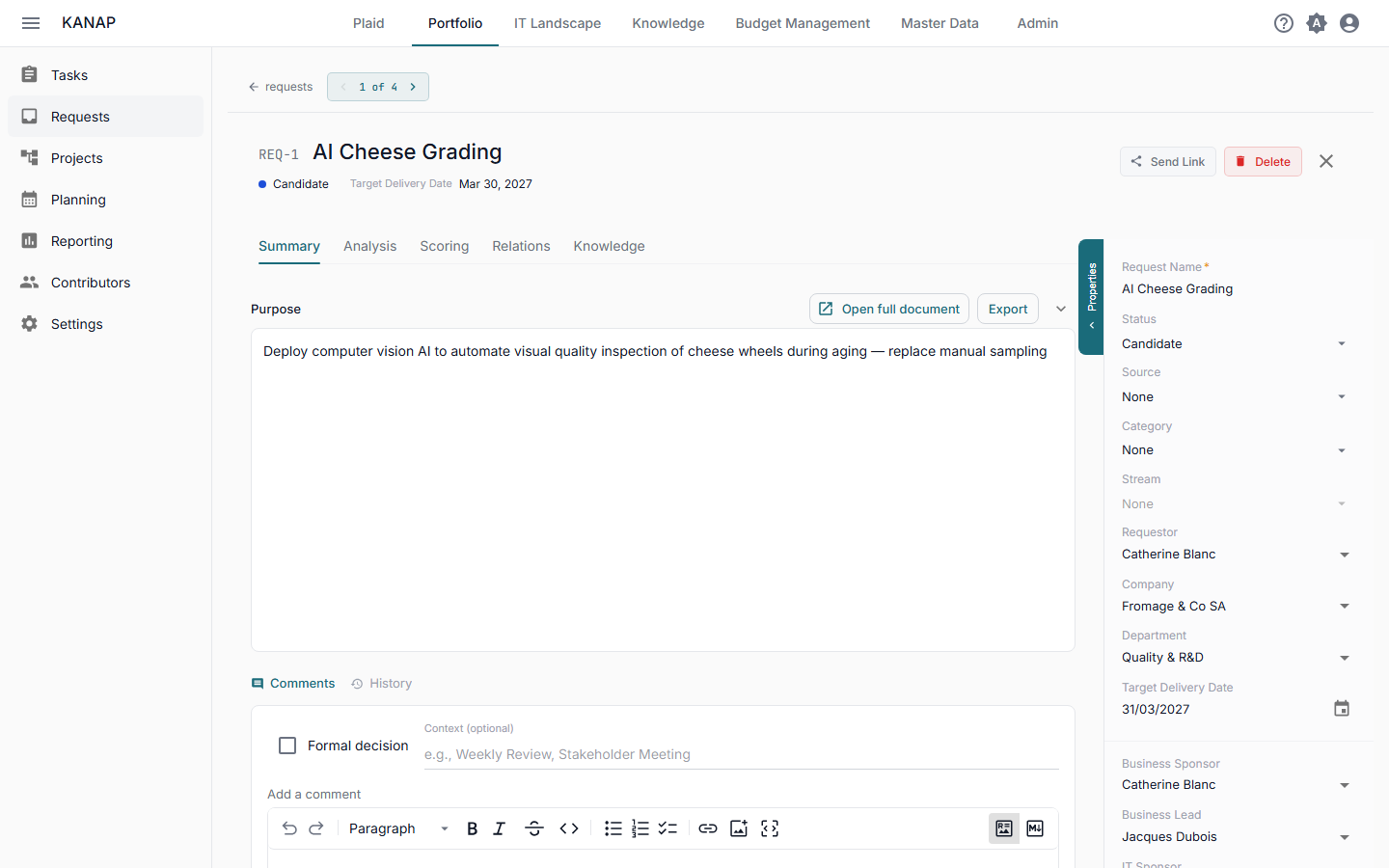Open the Company dropdown Fromage & Co SA
The image size is (1389, 868).
tap(1235, 607)
